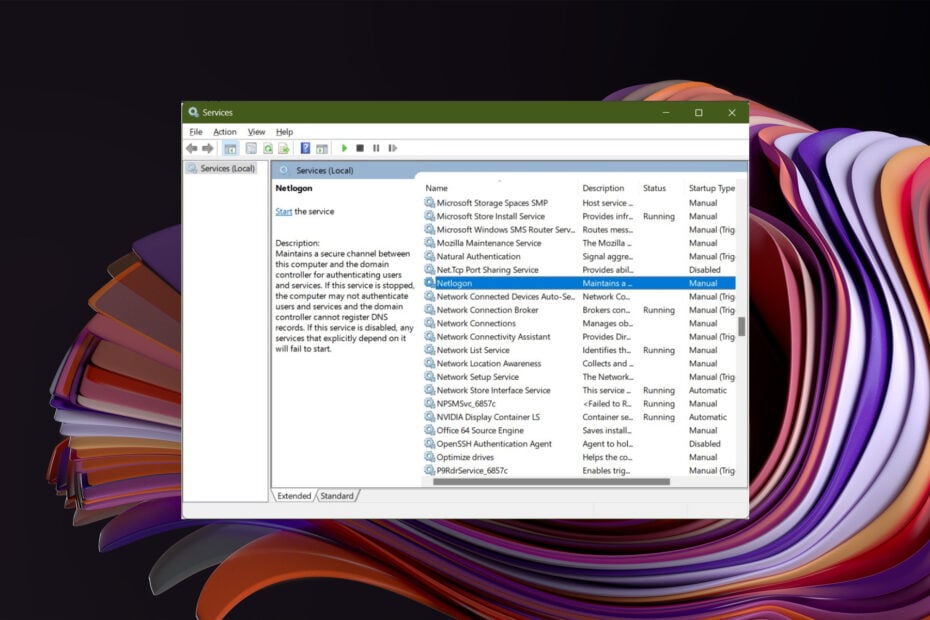Click the Back navigation arrow
This screenshot has width=930, height=620.
tap(192, 148)
